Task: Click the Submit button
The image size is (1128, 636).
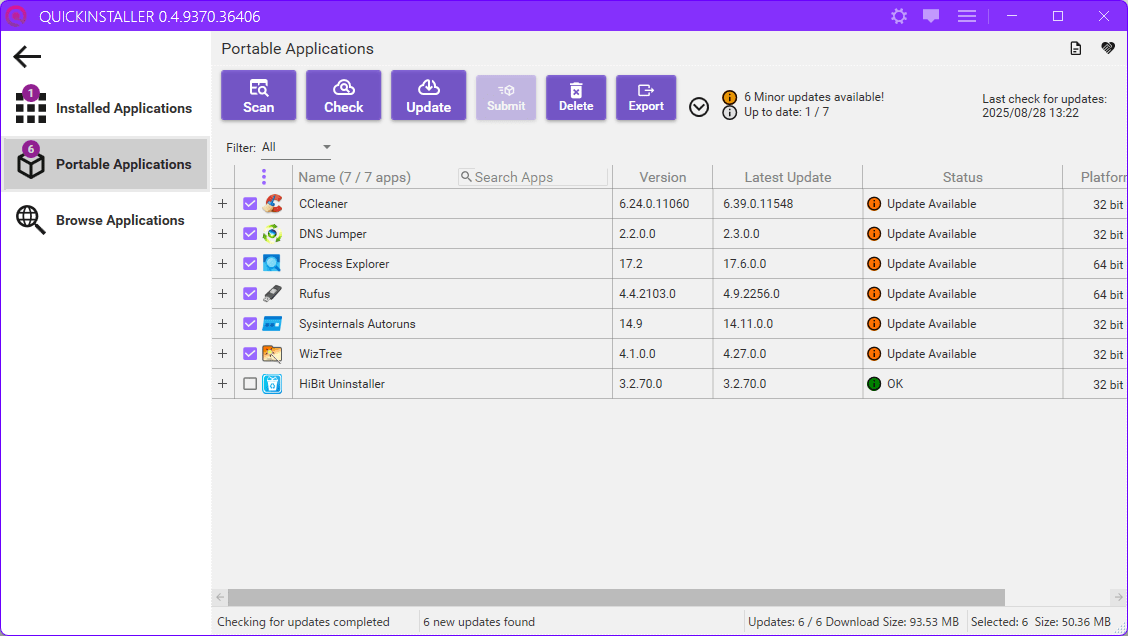Action: coord(506,97)
